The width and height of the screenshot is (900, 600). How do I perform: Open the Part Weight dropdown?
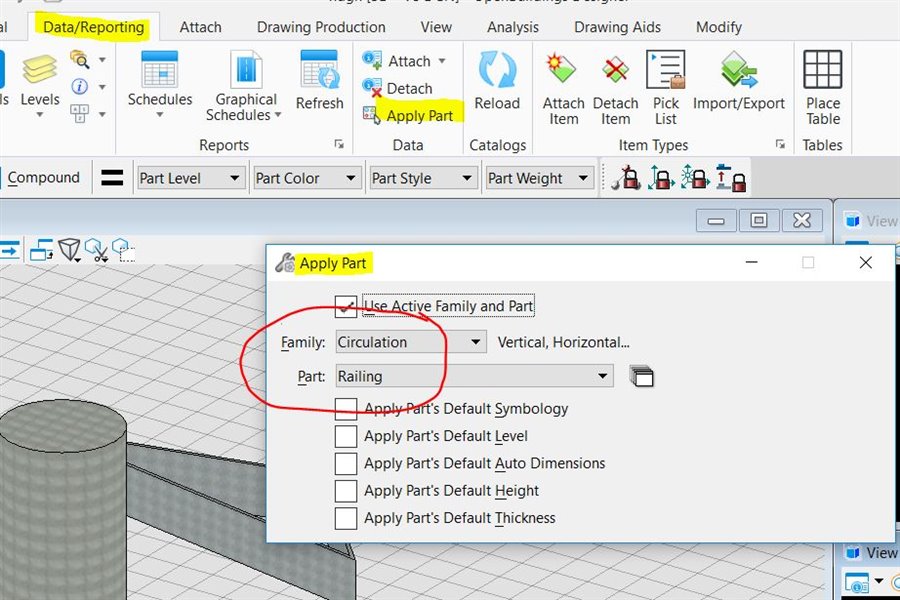click(x=539, y=178)
